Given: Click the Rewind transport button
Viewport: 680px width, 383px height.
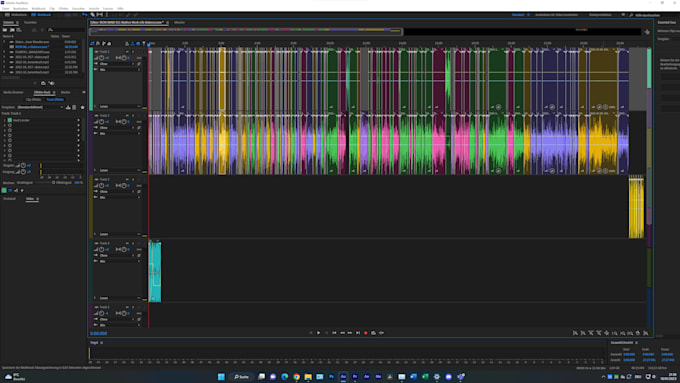Looking at the screenshot, I should coord(342,333).
